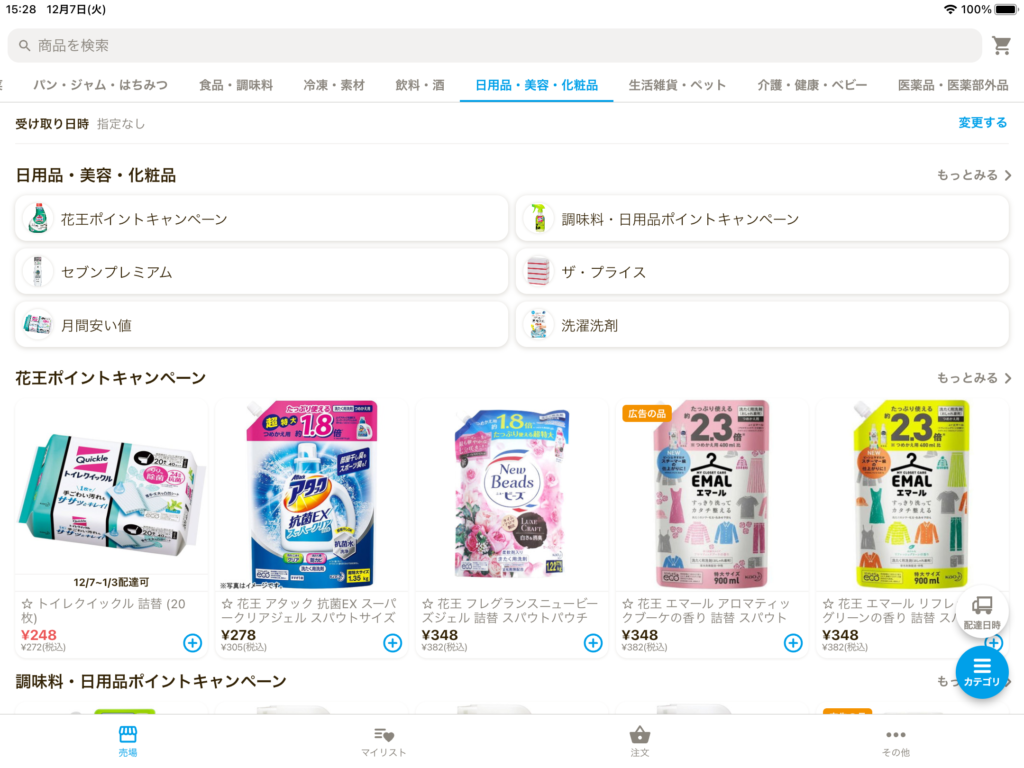Add 花王 アタック 抗菌EX to cart
Screen dimensions: 1024x768
tap(392, 643)
